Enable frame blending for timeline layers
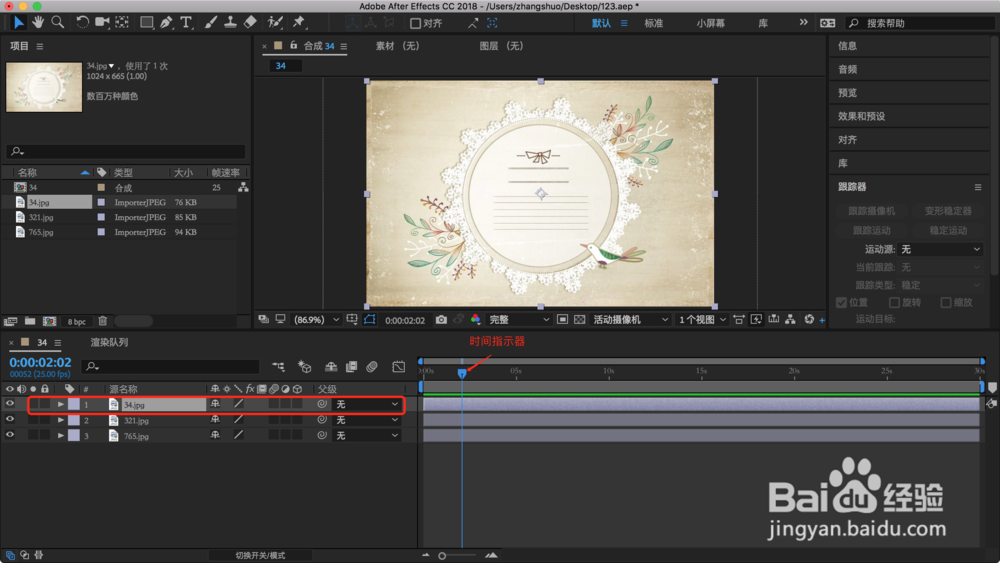 pyautogui.click(x=351, y=367)
